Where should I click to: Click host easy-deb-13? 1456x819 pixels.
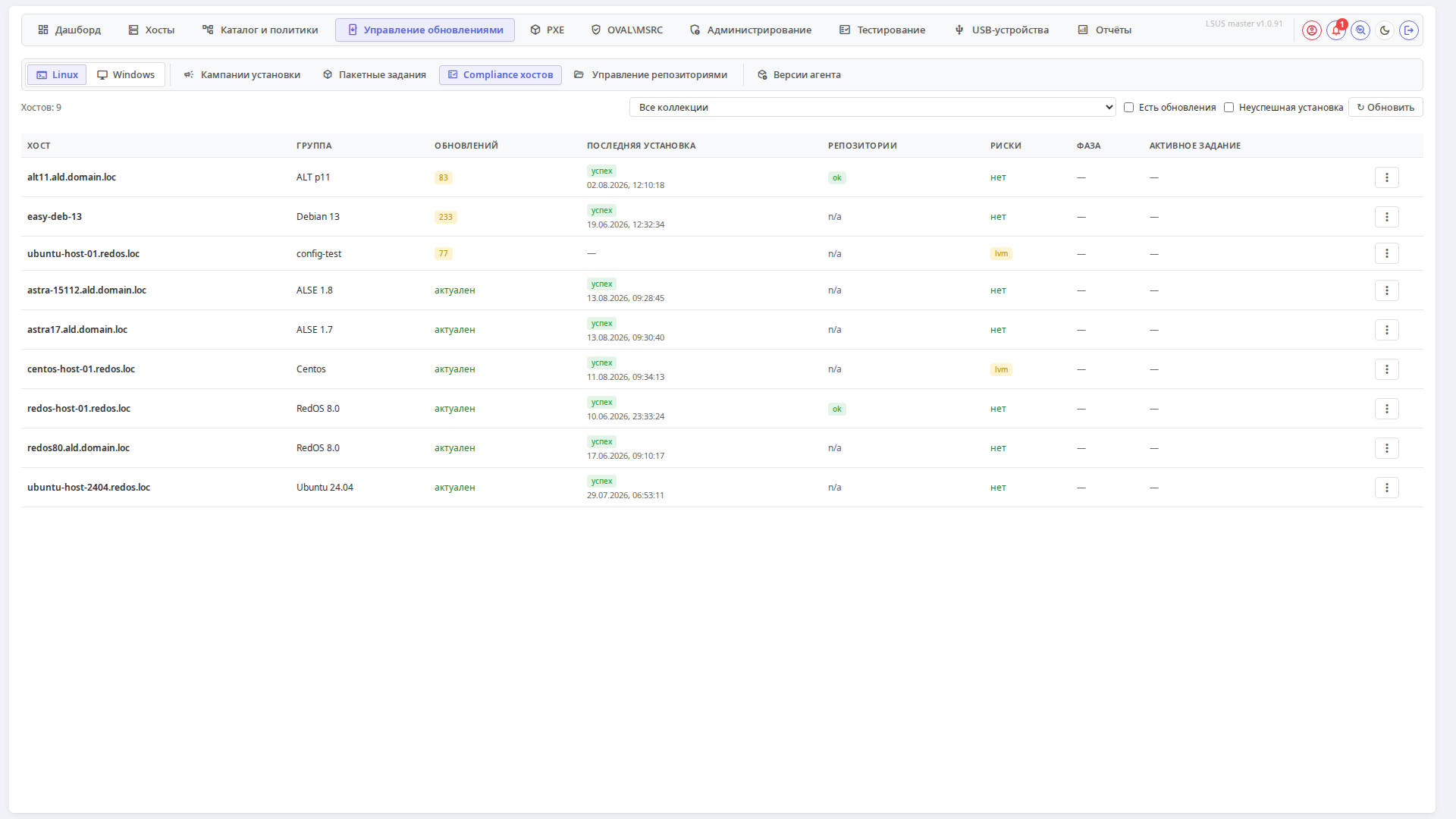(55, 217)
